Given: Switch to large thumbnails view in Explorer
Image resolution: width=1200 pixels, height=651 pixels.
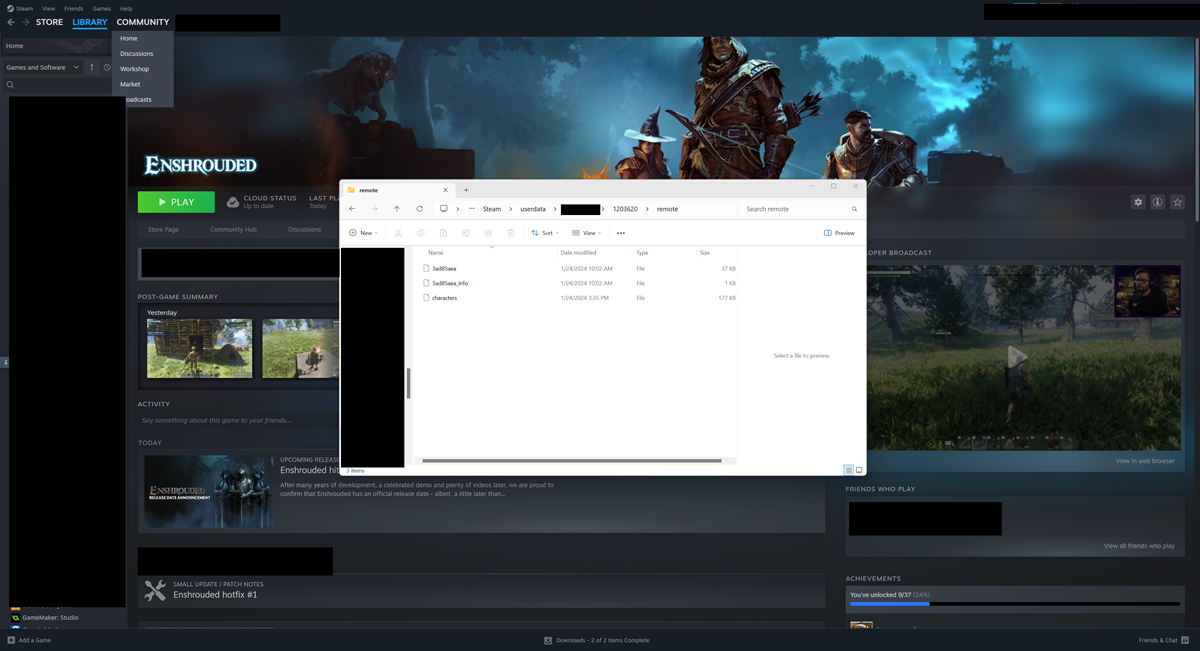Looking at the screenshot, I should [859, 470].
